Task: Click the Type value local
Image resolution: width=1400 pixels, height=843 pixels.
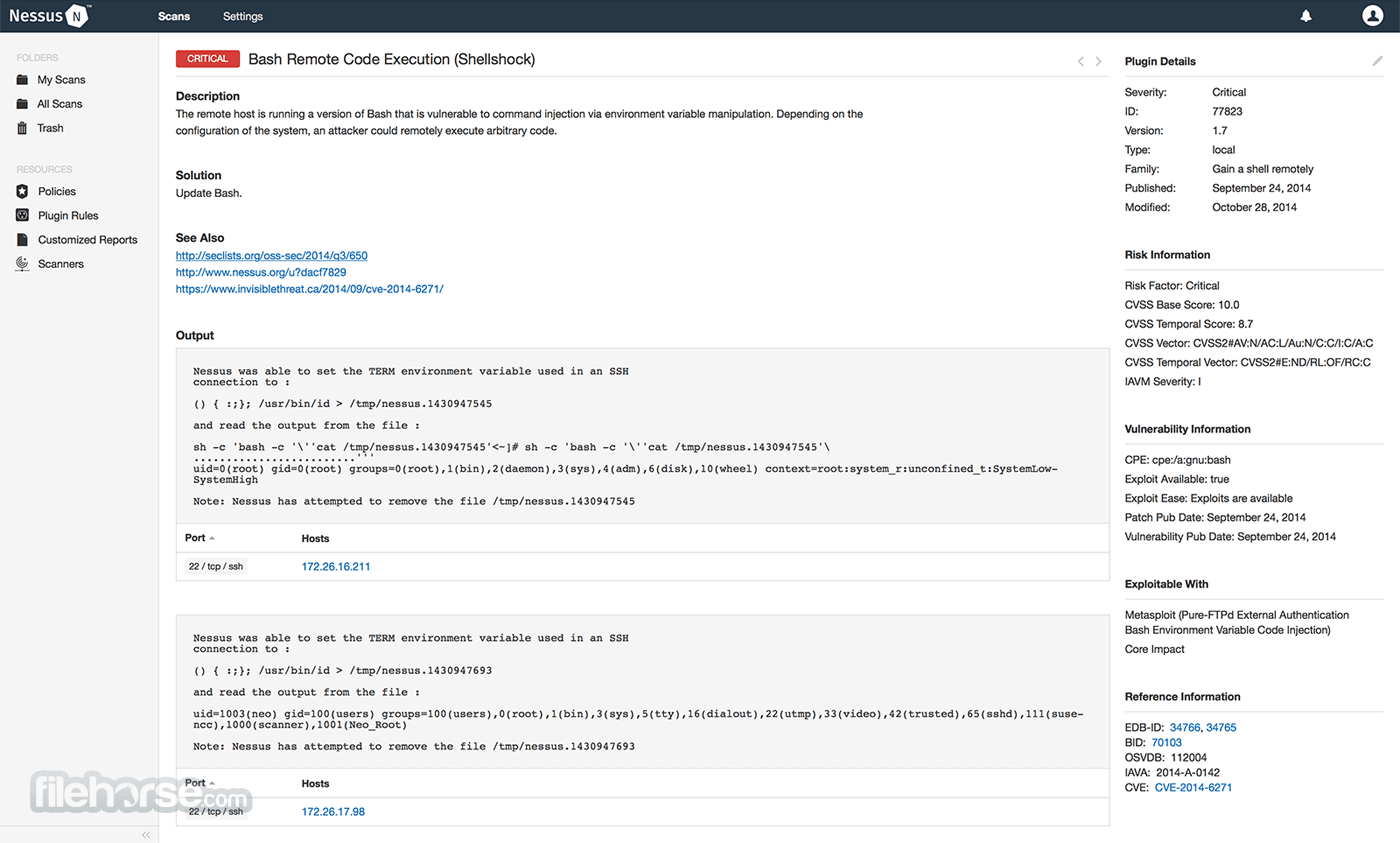Action: click(x=1224, y=150)
